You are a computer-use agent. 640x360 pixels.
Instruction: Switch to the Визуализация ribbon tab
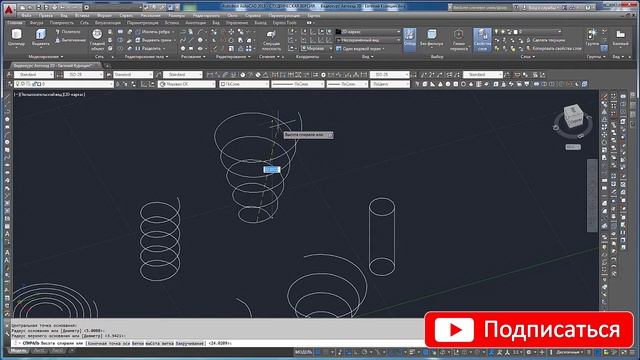108,23
